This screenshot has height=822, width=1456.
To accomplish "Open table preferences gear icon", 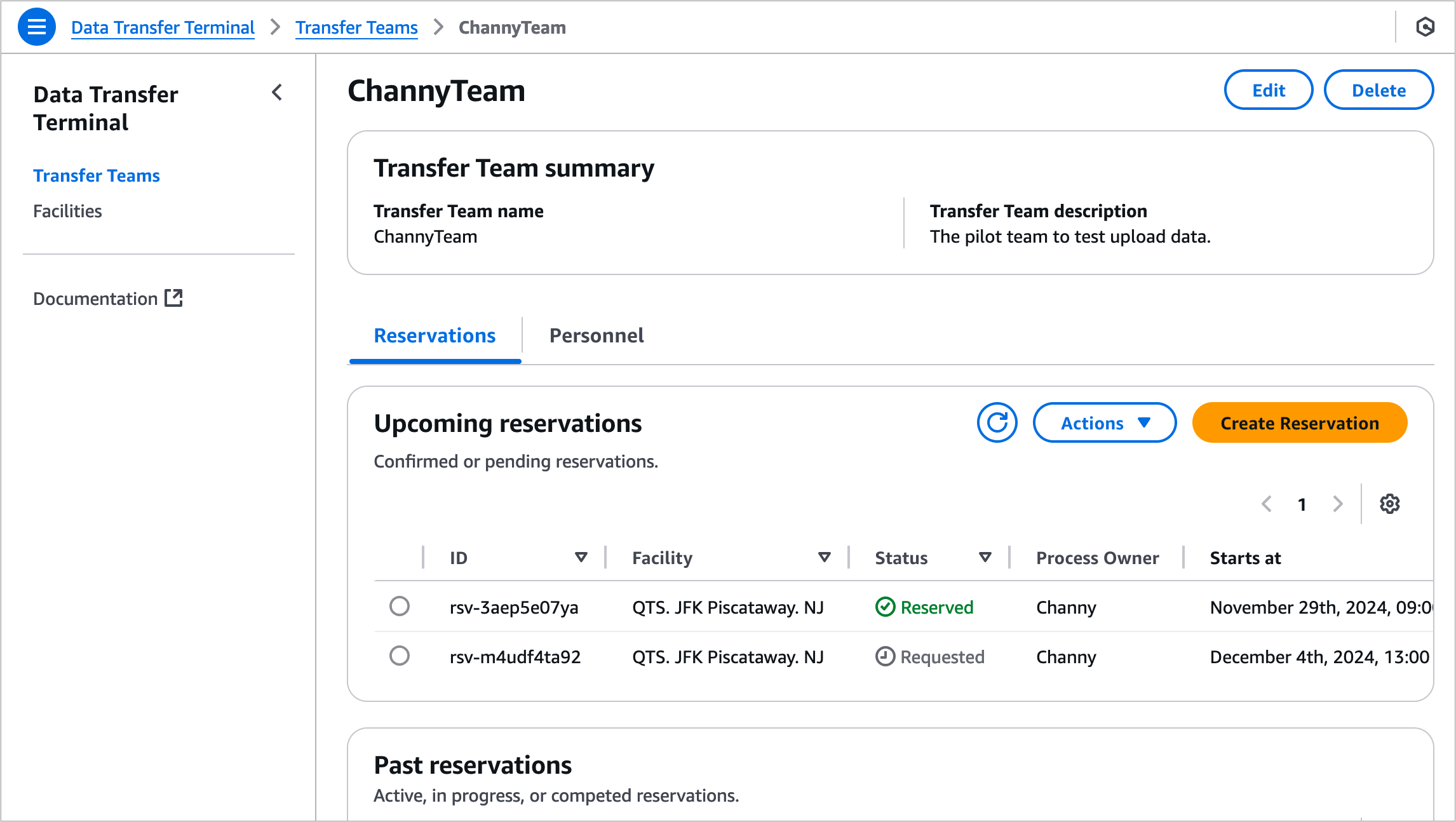I will [1389, 504].
